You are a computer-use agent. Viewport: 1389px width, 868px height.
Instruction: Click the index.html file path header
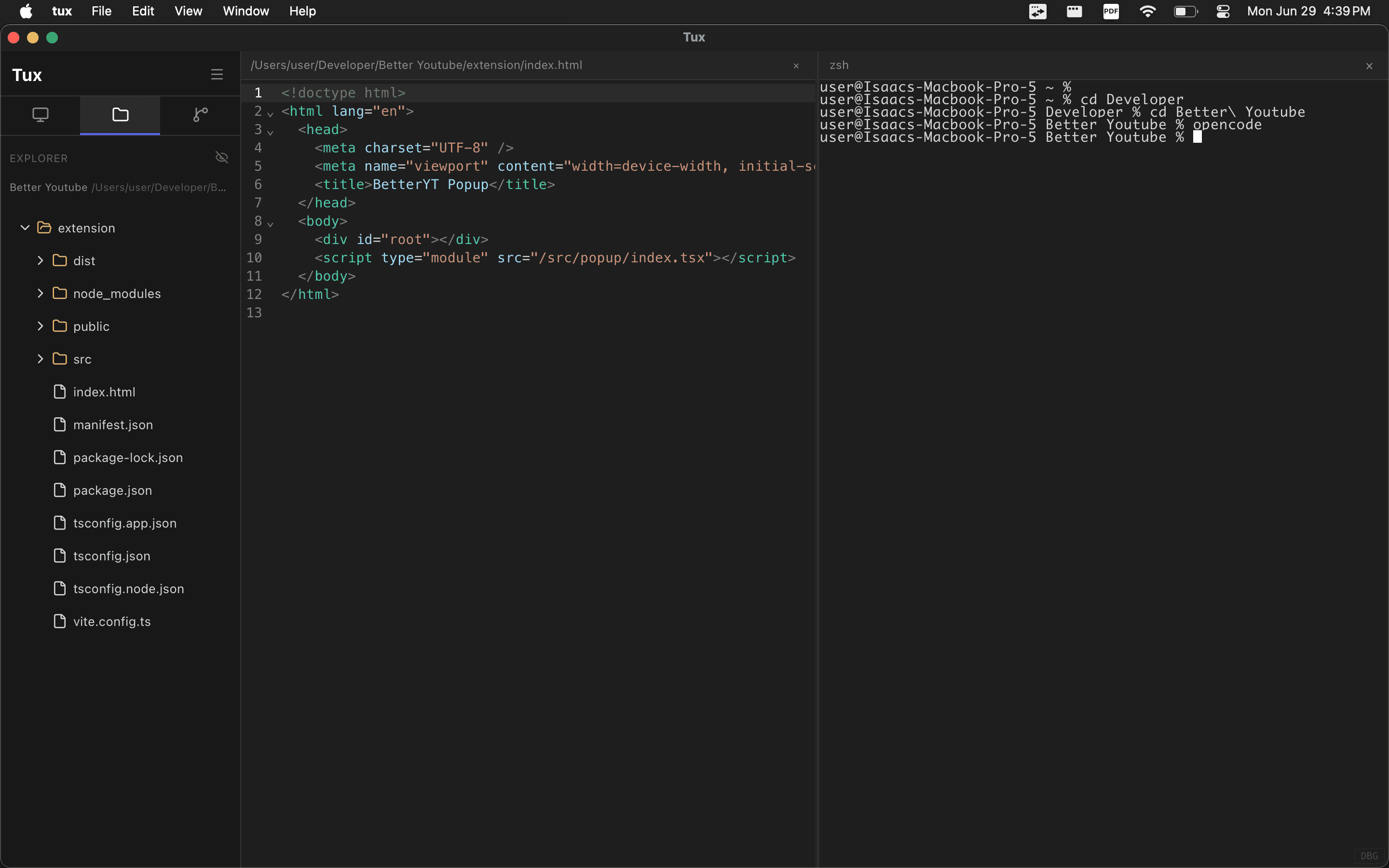click(416, 66)
